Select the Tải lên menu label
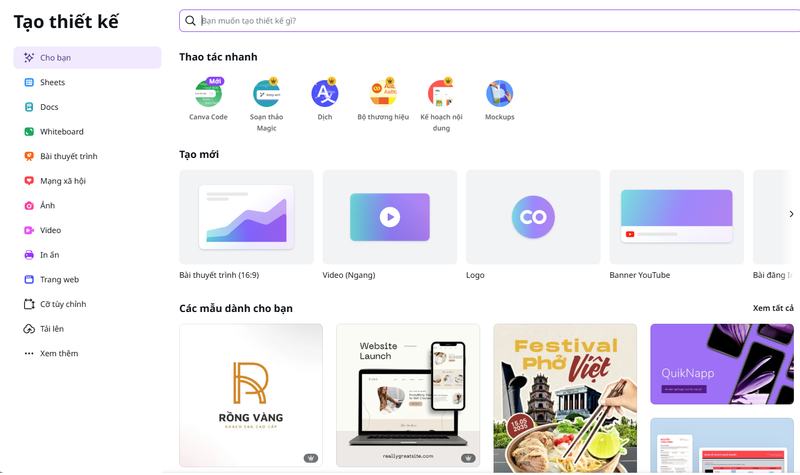 pyautogui.click(x=52, y=329)
